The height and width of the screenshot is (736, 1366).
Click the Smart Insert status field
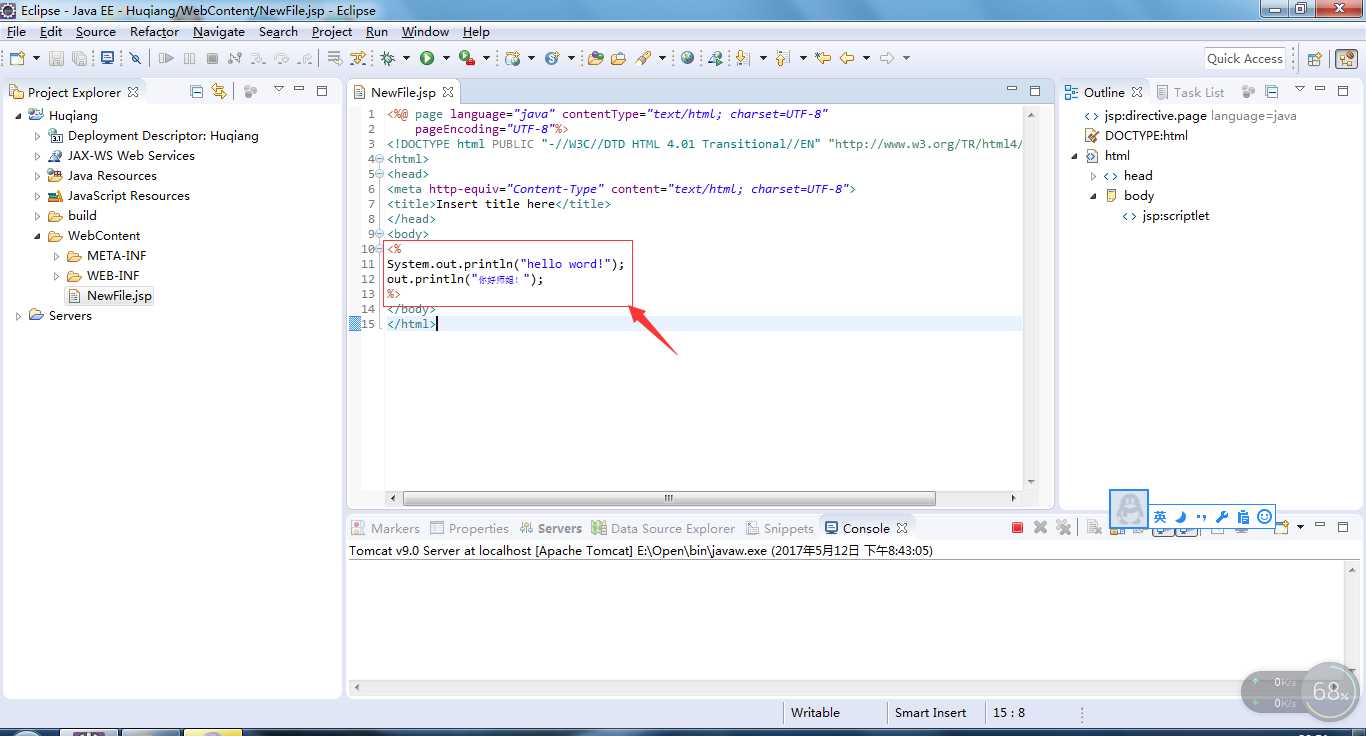(930, 713)
